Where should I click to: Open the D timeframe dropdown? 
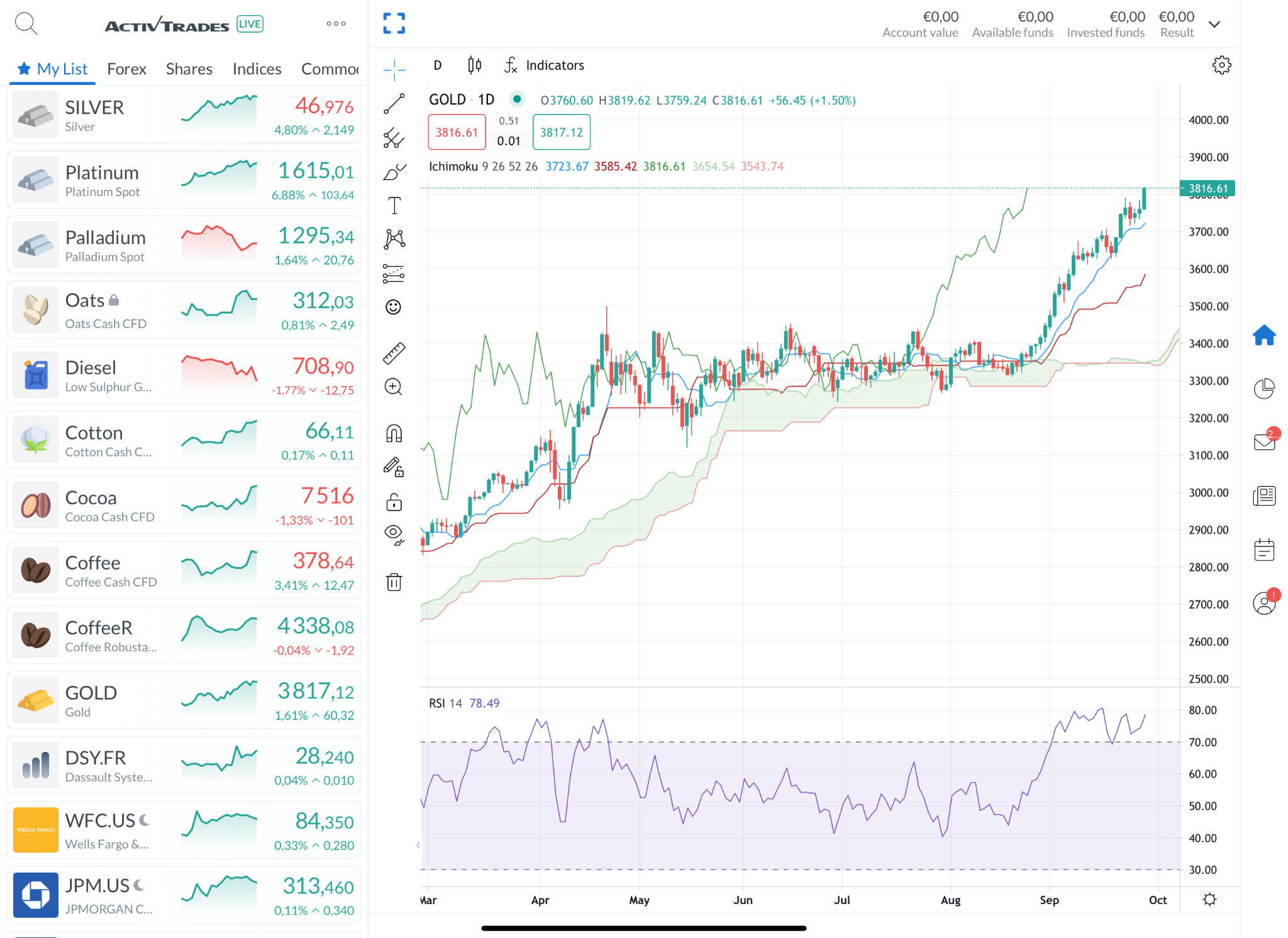click(438, 65)
